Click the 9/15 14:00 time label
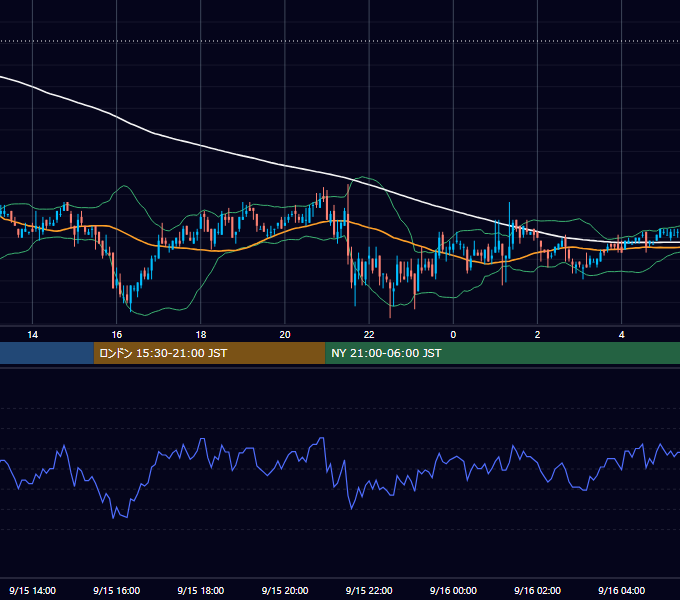 point(33,590)
